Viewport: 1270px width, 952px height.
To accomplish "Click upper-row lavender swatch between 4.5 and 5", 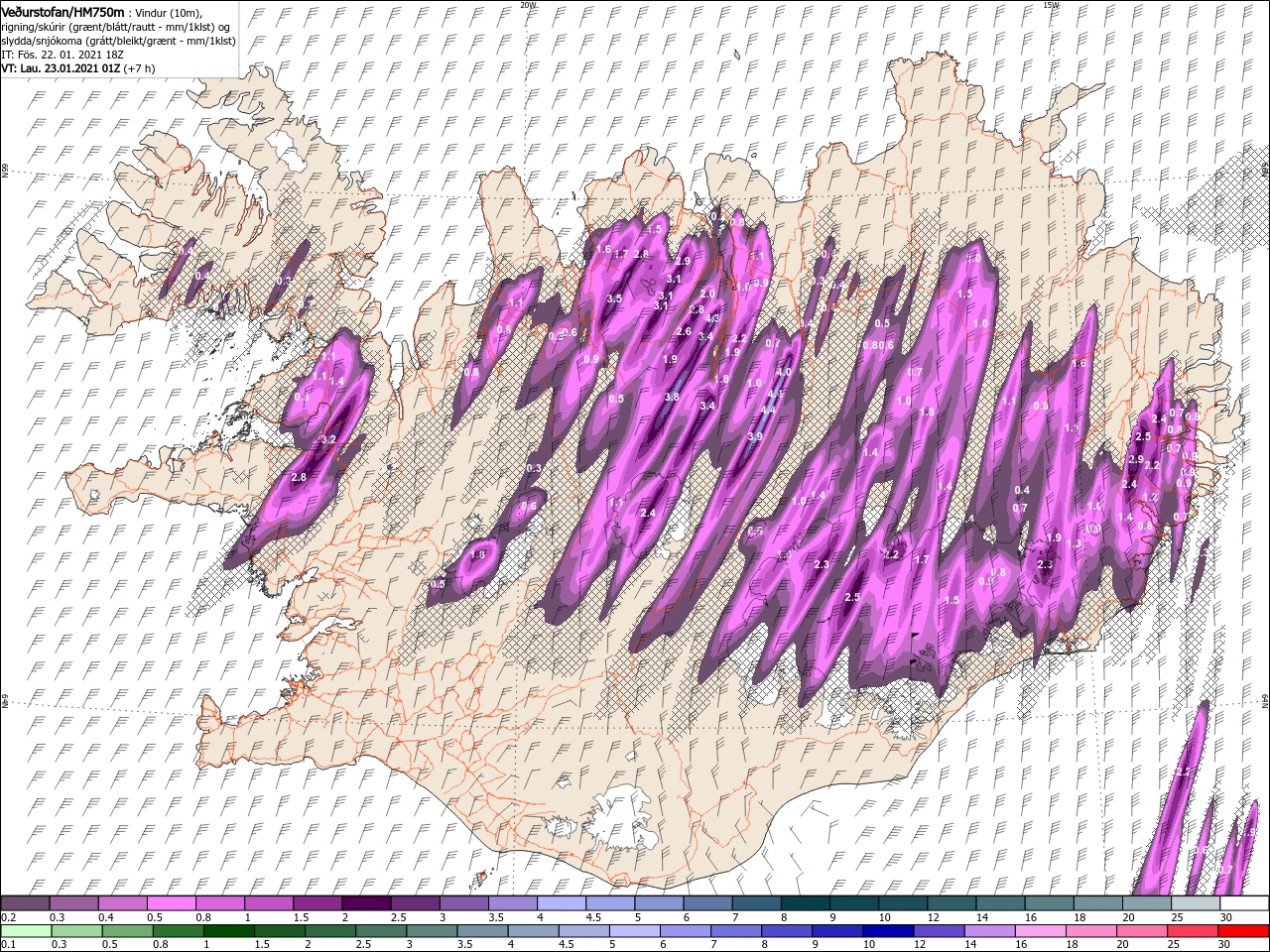I will click(x=609, y=902).
